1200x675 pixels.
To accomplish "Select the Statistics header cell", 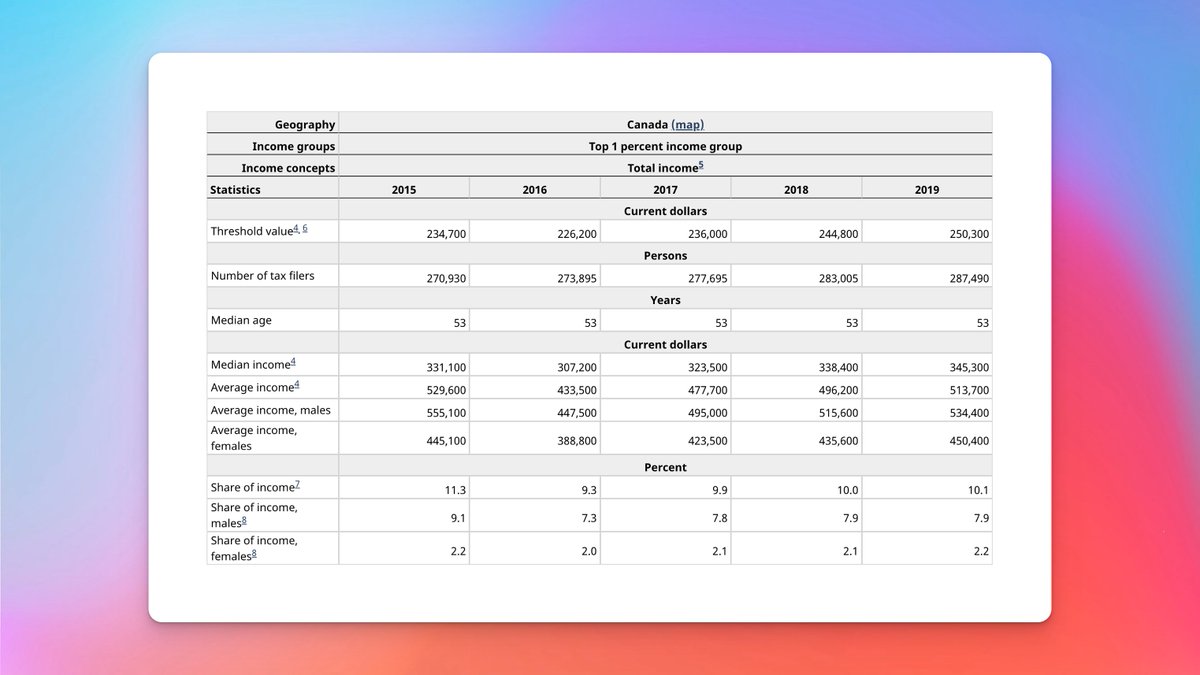I will 235,189.
